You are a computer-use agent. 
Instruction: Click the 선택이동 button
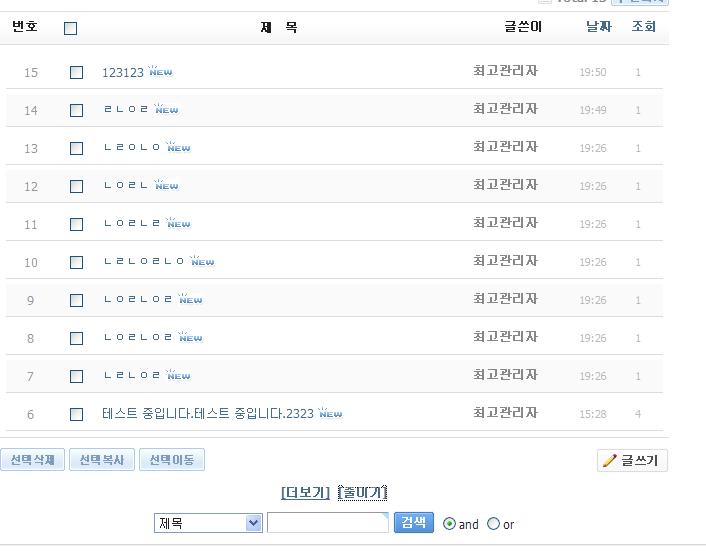coord(172,460)
